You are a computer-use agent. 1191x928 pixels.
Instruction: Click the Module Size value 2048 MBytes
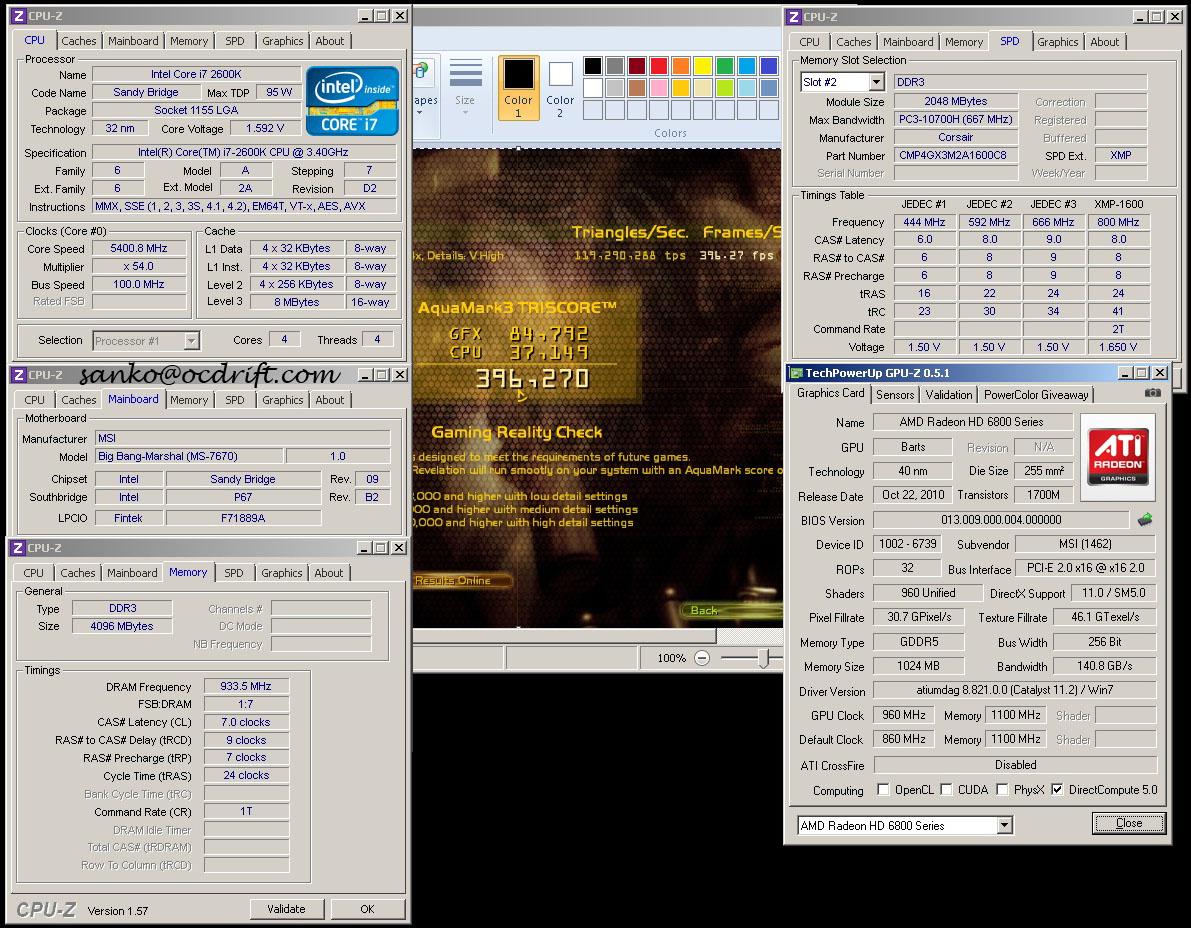pos(956,101)
